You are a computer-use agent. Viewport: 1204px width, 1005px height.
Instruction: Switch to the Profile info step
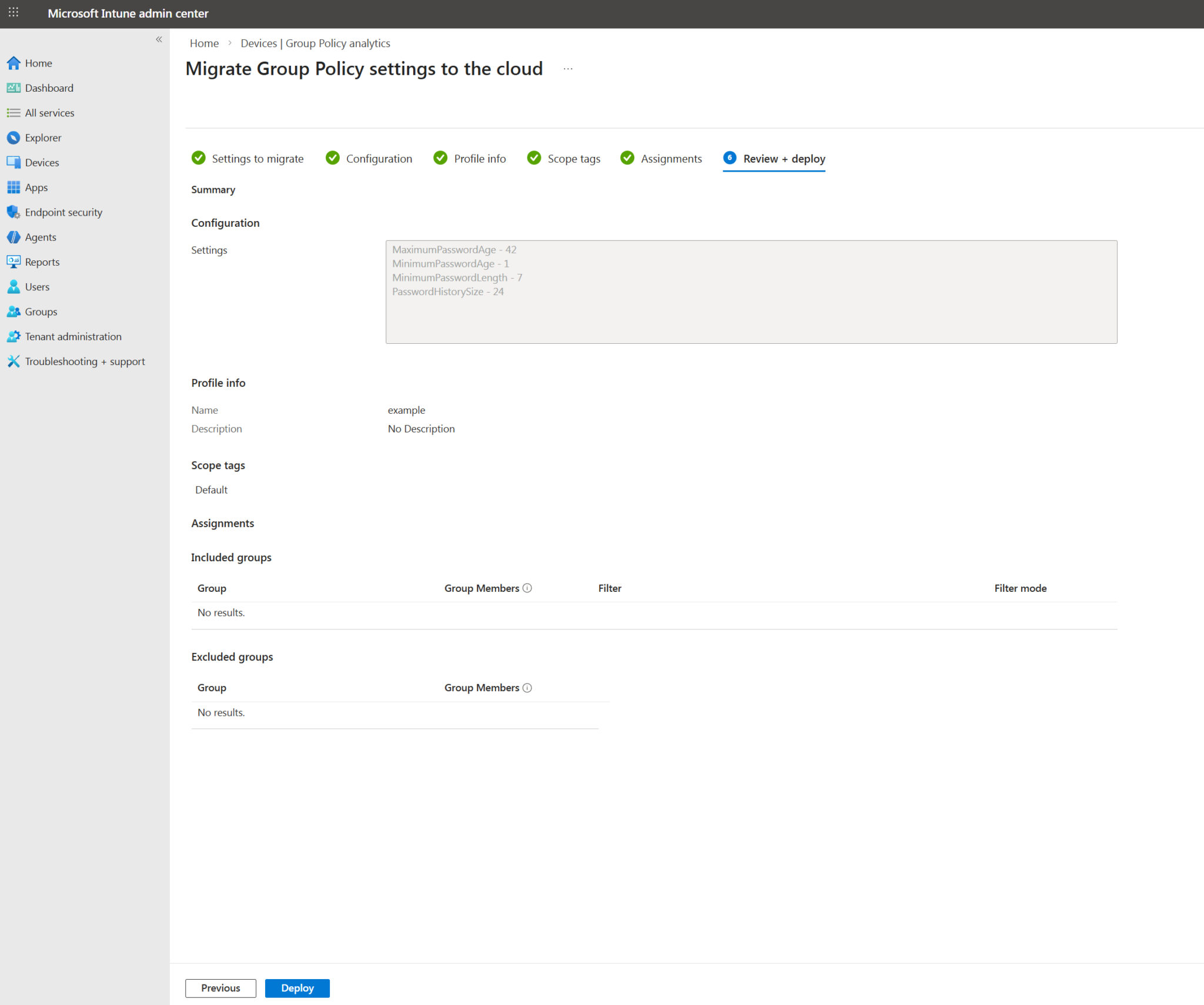[x=470, y=158]
